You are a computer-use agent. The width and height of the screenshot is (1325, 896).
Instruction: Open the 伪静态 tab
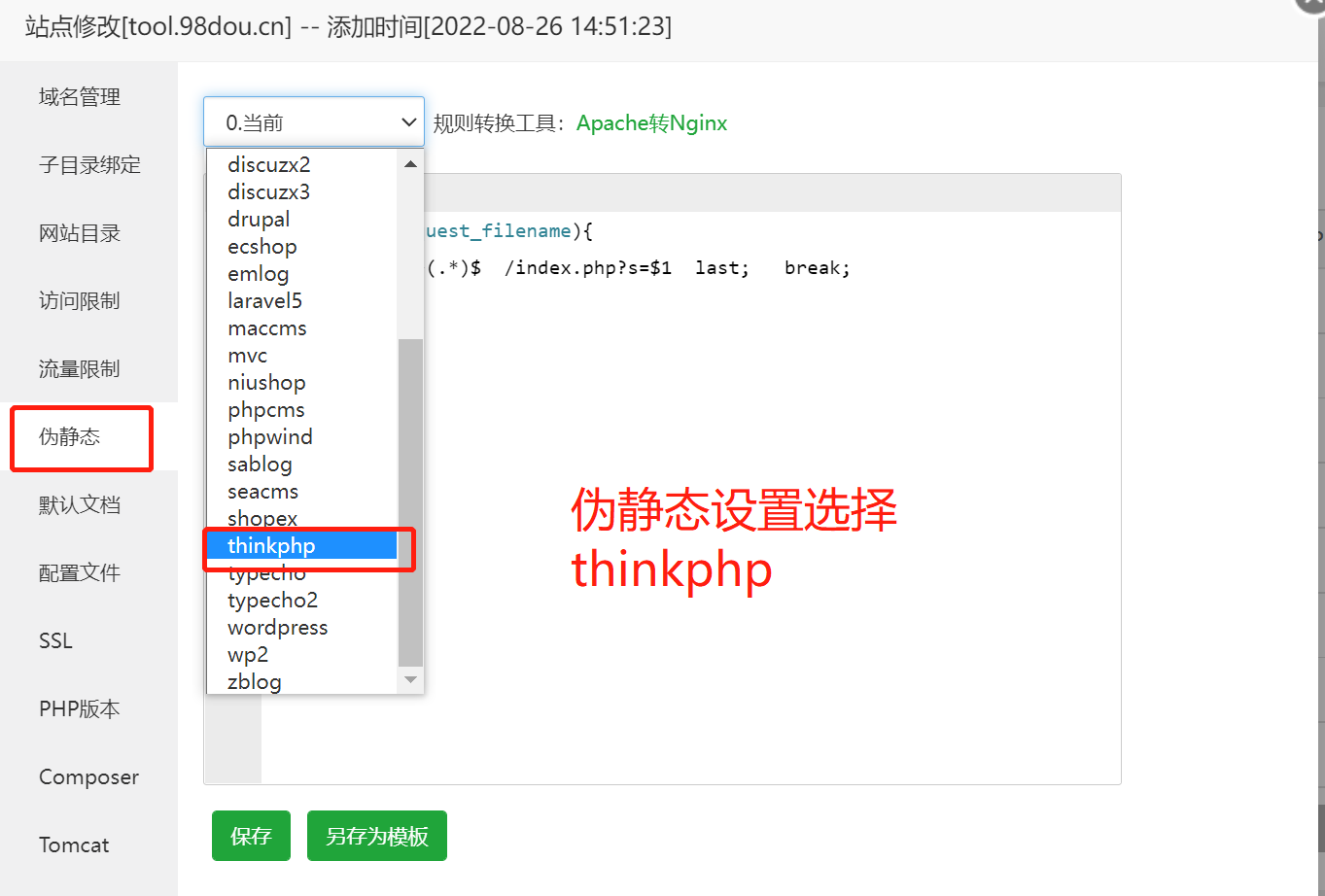click(x=70, y=437)
